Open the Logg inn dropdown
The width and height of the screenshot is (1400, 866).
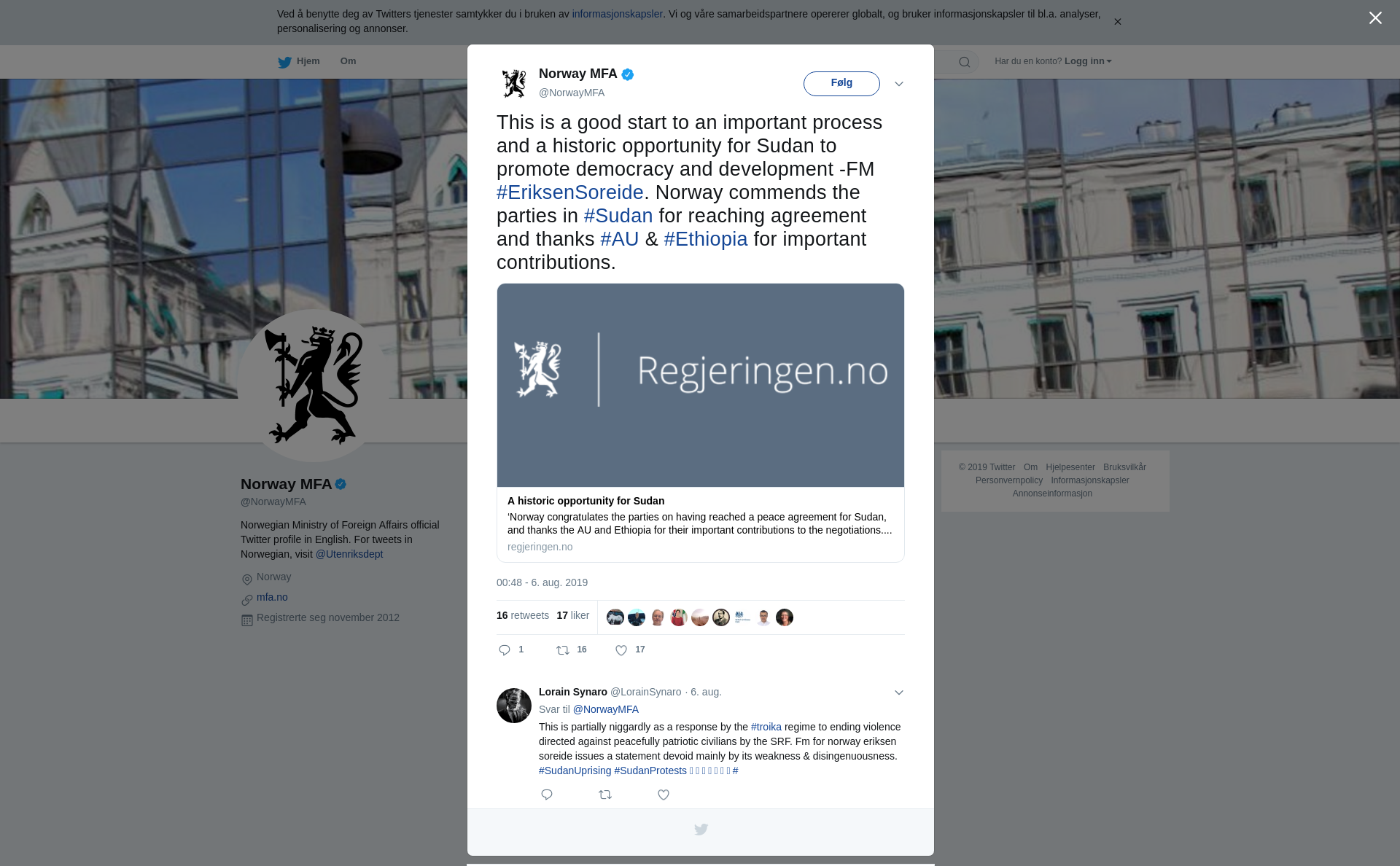pos(1088,61)
